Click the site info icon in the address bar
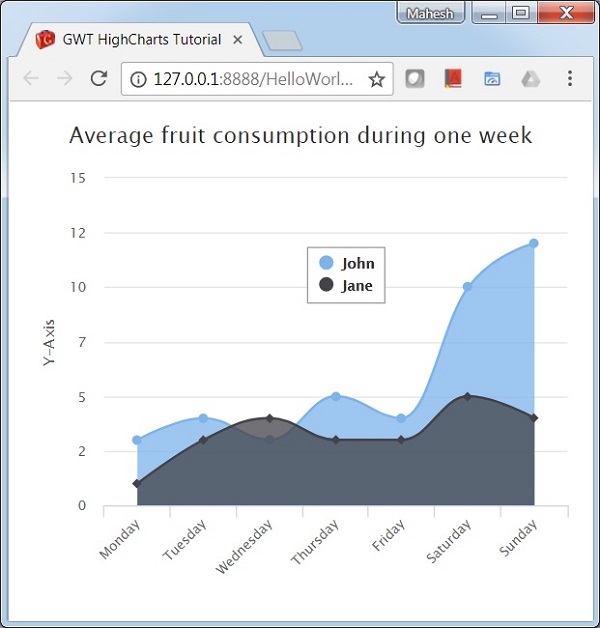This screenshot has height=628, width=600. pos(138,79)
